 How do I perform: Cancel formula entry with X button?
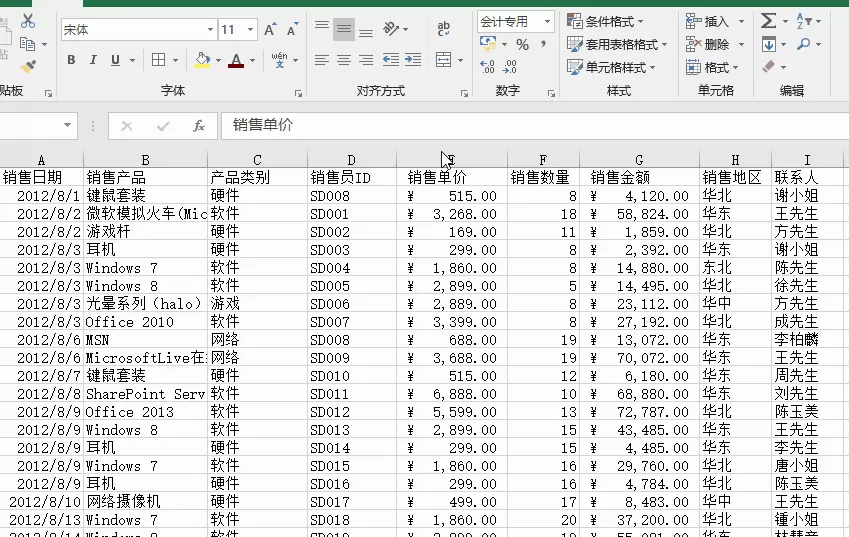(127, 126)
